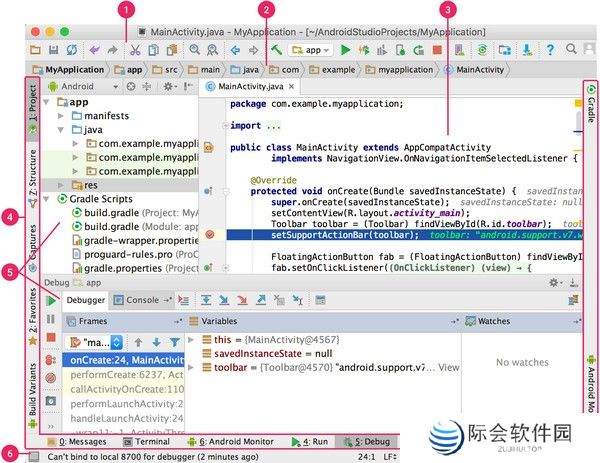Click the navigate Back arrow
Viewport: 600px width, 463px height.
click(x=235, y=50)
